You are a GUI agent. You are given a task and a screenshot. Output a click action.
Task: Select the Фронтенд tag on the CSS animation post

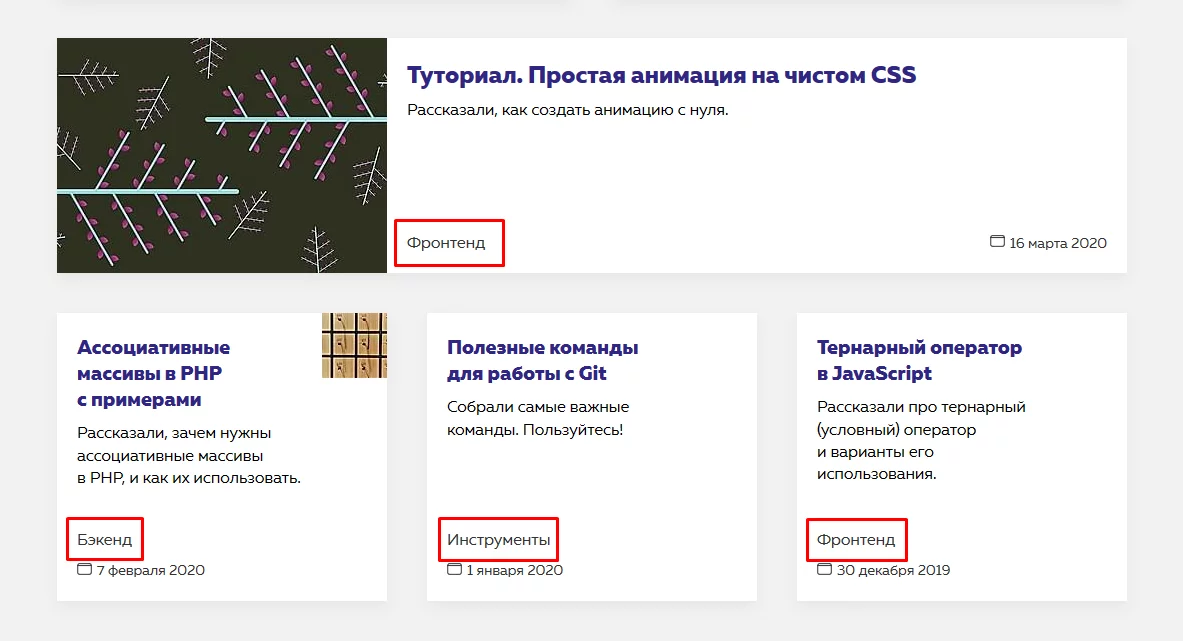pos(449,242)
